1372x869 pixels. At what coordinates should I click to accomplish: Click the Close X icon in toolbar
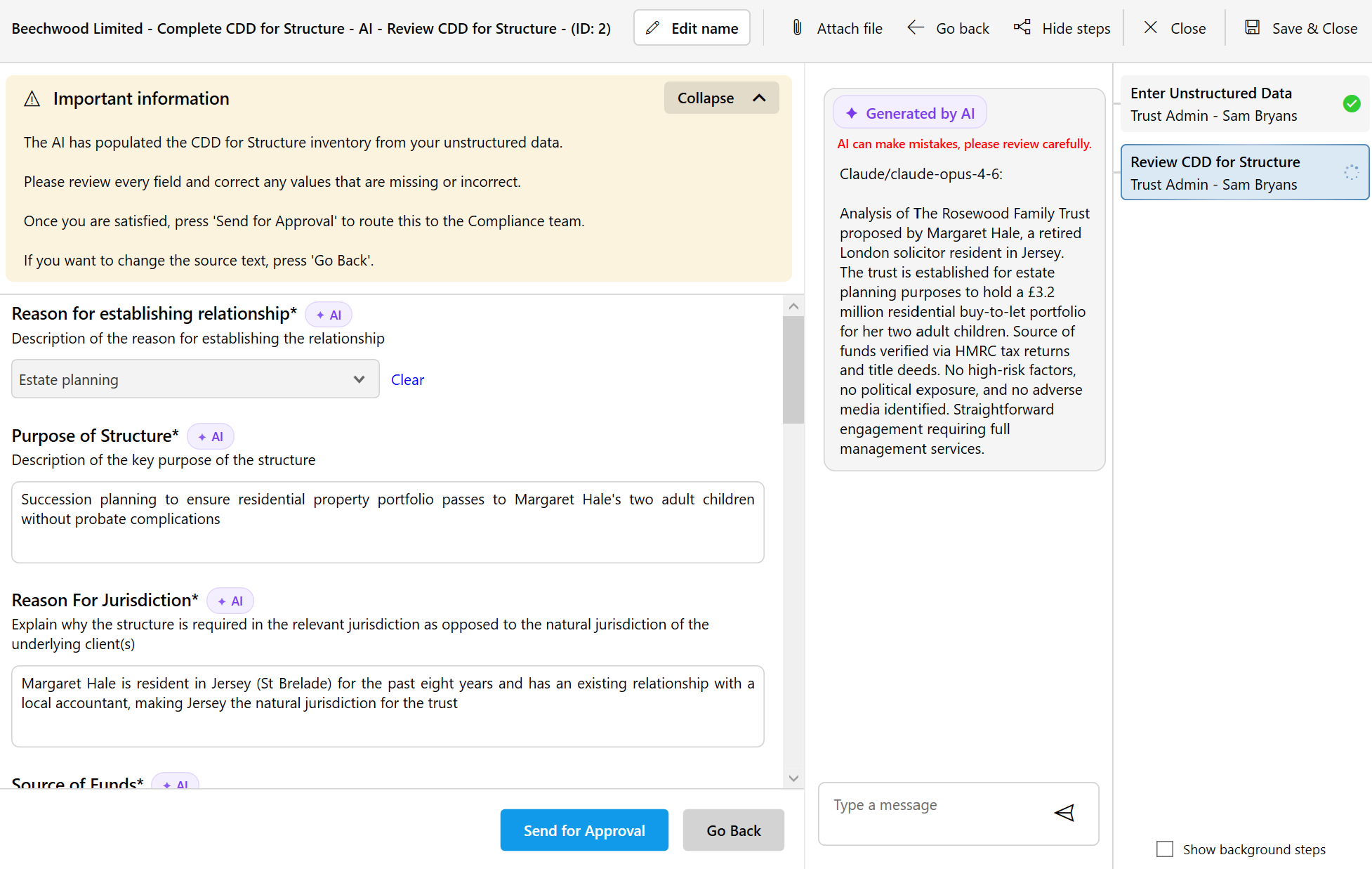[x=1150, y=27]
